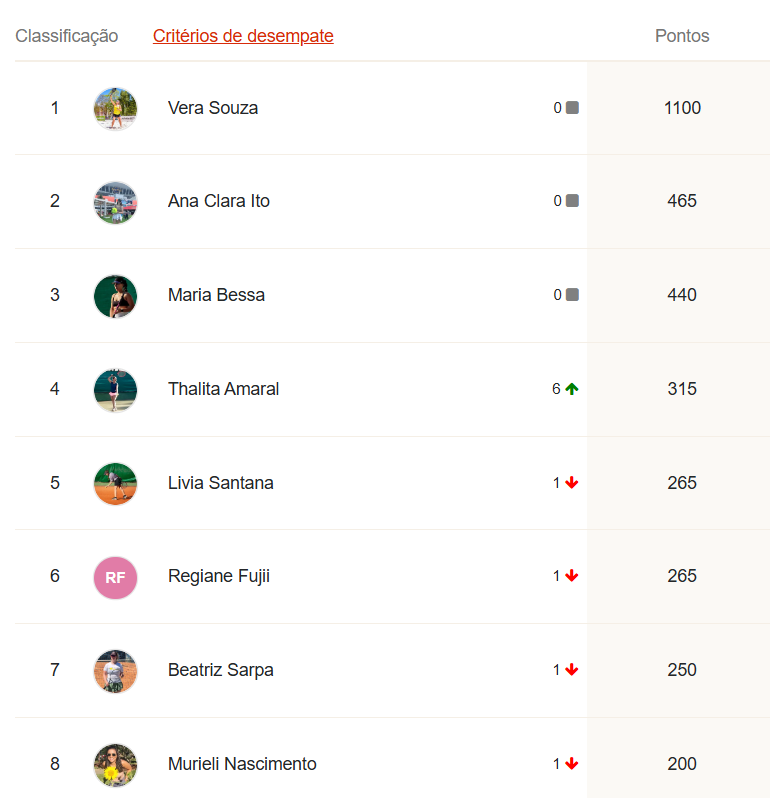Click the red down arrow beside Livia Santana

(x=572, y=483)
